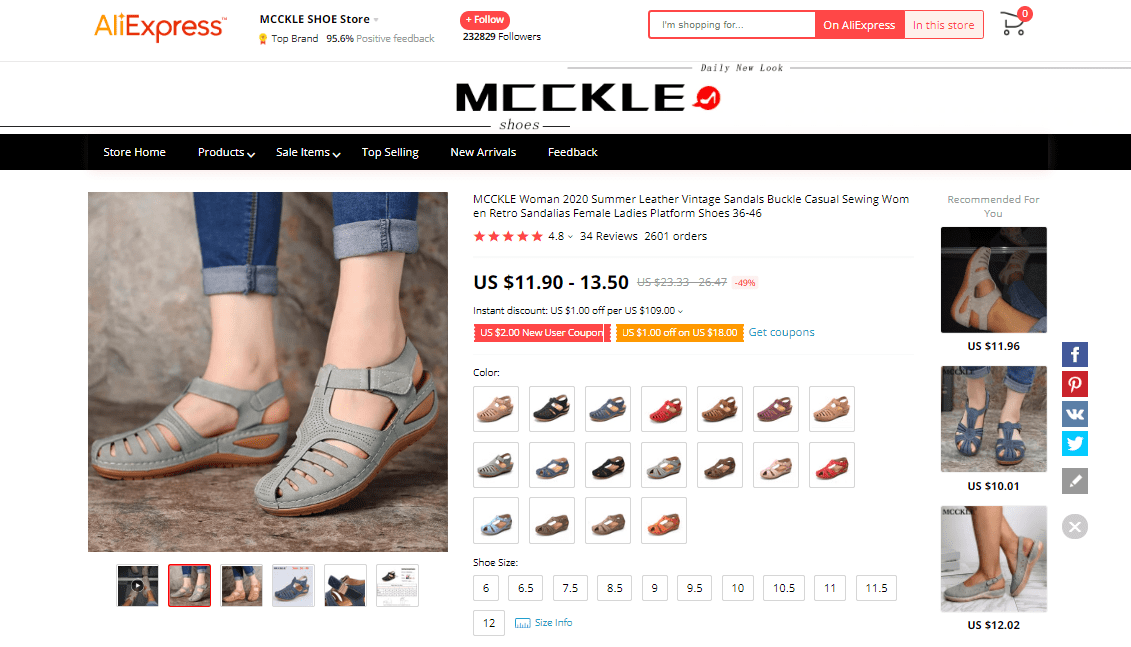Share product on Facebook
Screen dimensions: 1131x647
[x=1075, y=354]
